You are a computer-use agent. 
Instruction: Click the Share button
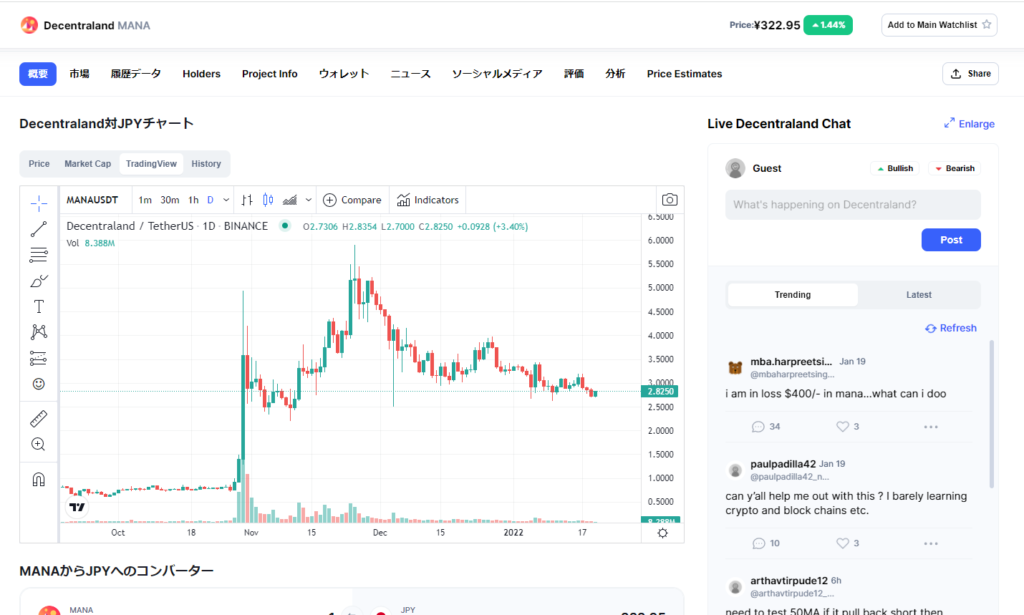pyautogui.click(x=970, y=74)
